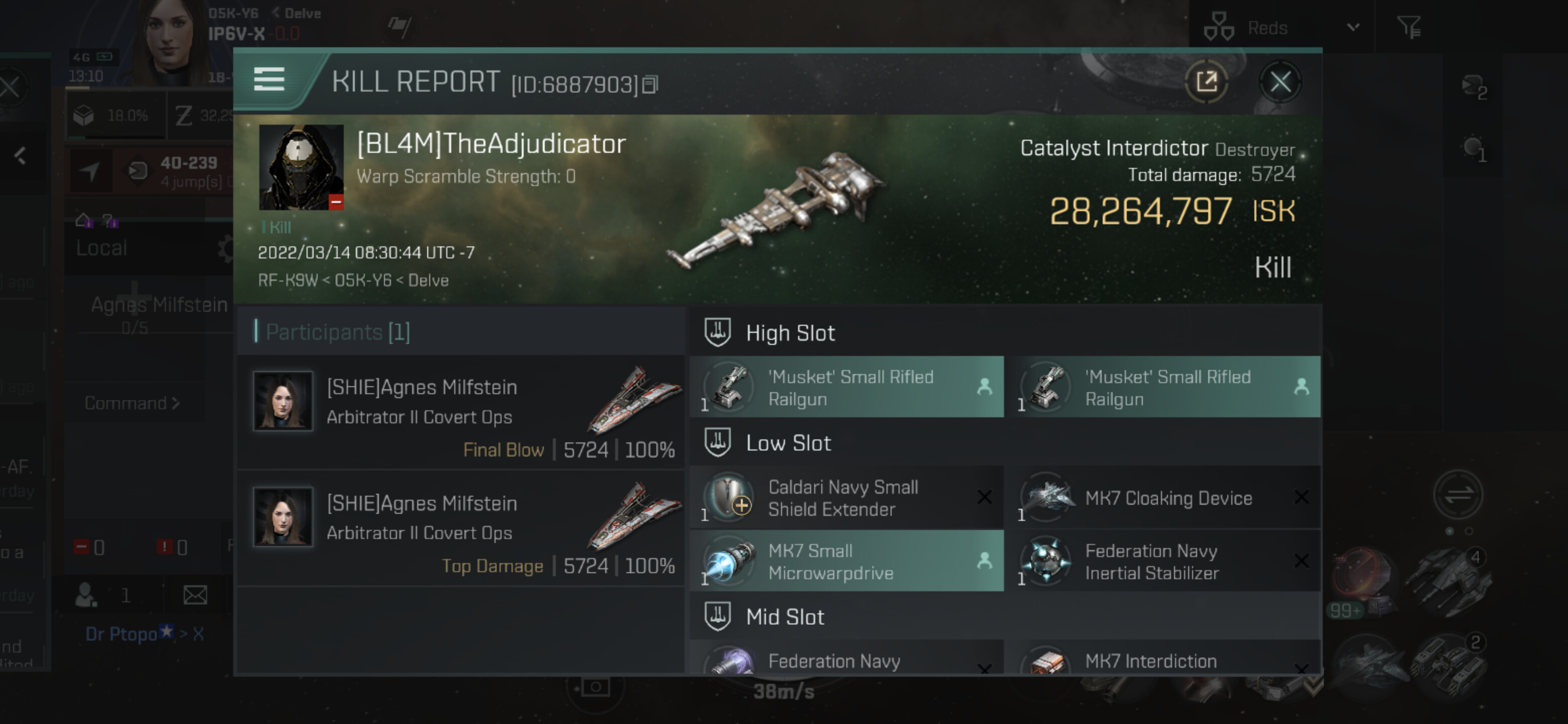This screenshot has height=724, width=1568.
Task: Share the kill report externally
Action: (x=1206, y=81)
